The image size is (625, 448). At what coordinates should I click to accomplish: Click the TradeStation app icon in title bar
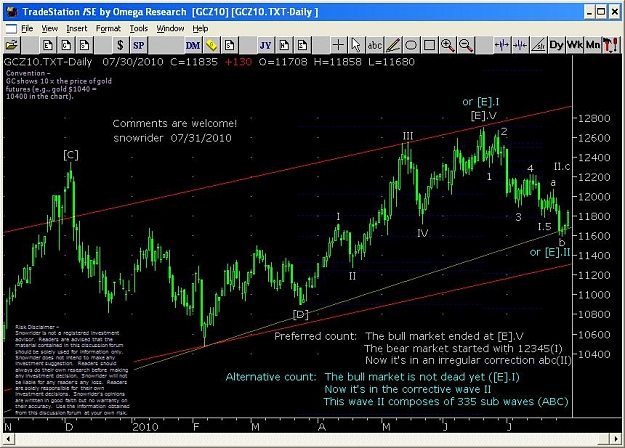click(x=12, y=12)
